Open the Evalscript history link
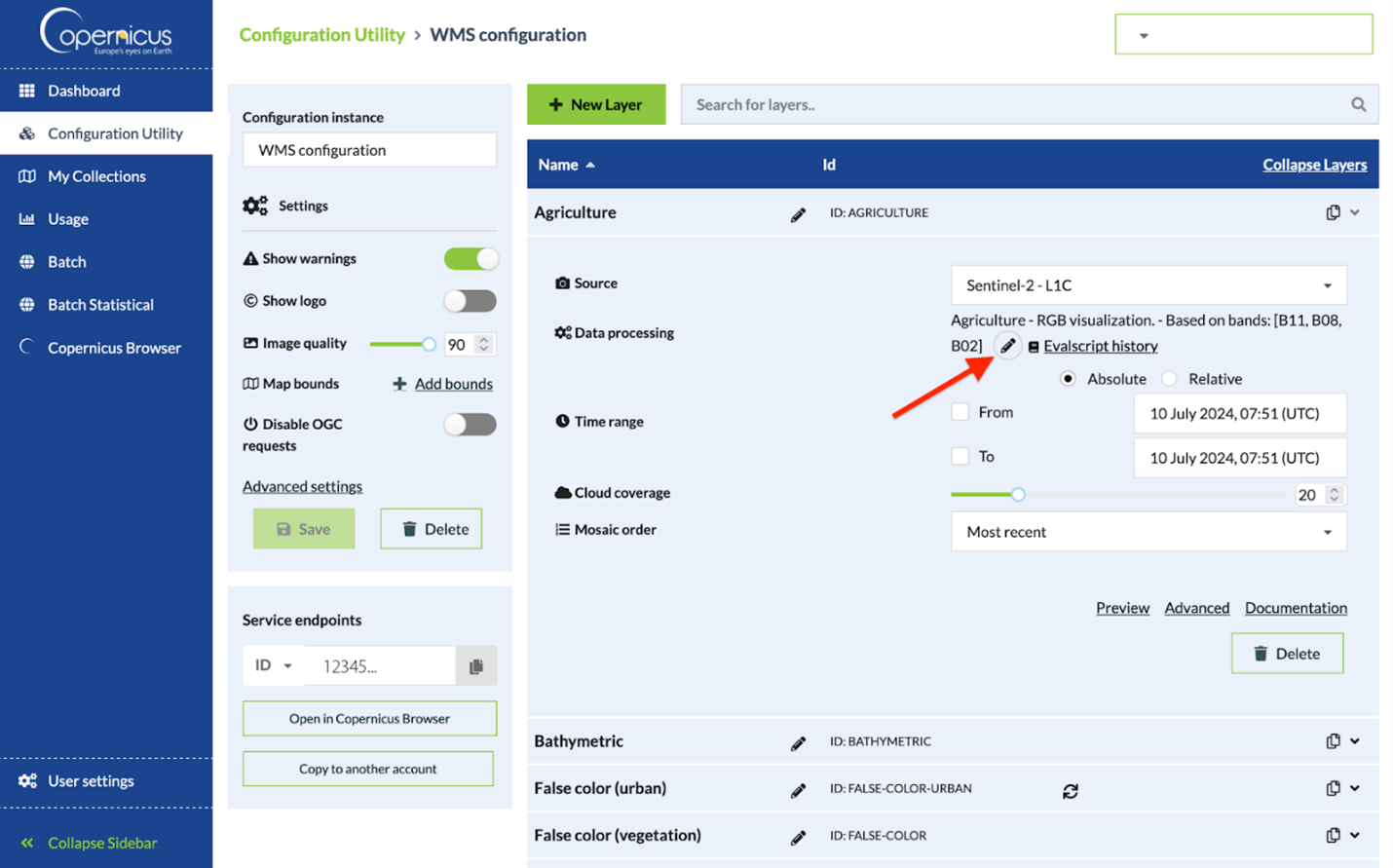Screen dimensions: 1393x868 pyautogui.click(x=1100, y=346)
